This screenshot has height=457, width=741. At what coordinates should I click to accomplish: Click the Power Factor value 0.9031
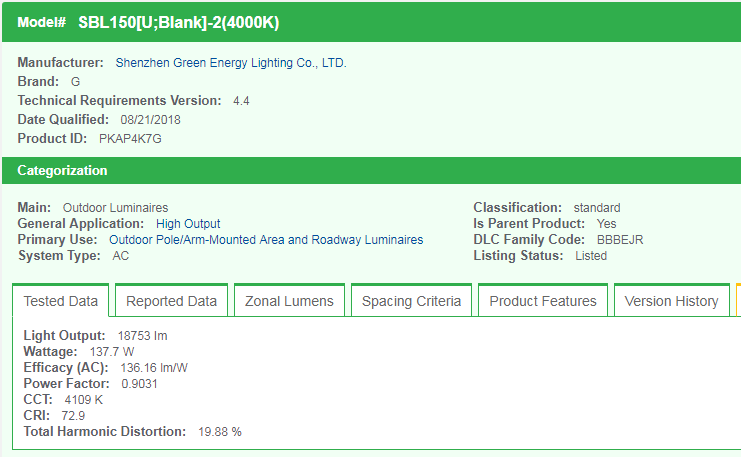(x=139, y=384)
